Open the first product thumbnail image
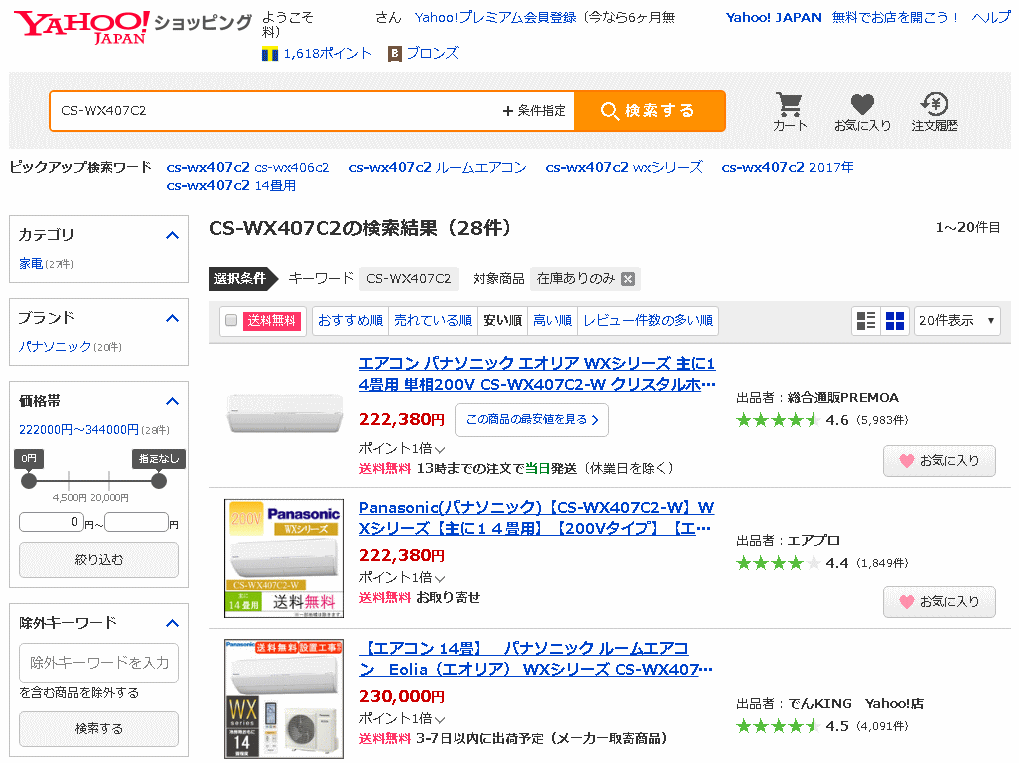This screenshot has width=1019, height=763. pyautogui.click(x=284, y=413)
